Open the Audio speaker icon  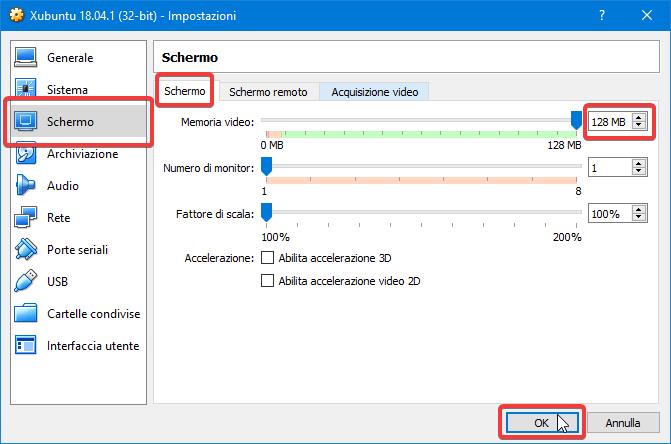point(26,185)
